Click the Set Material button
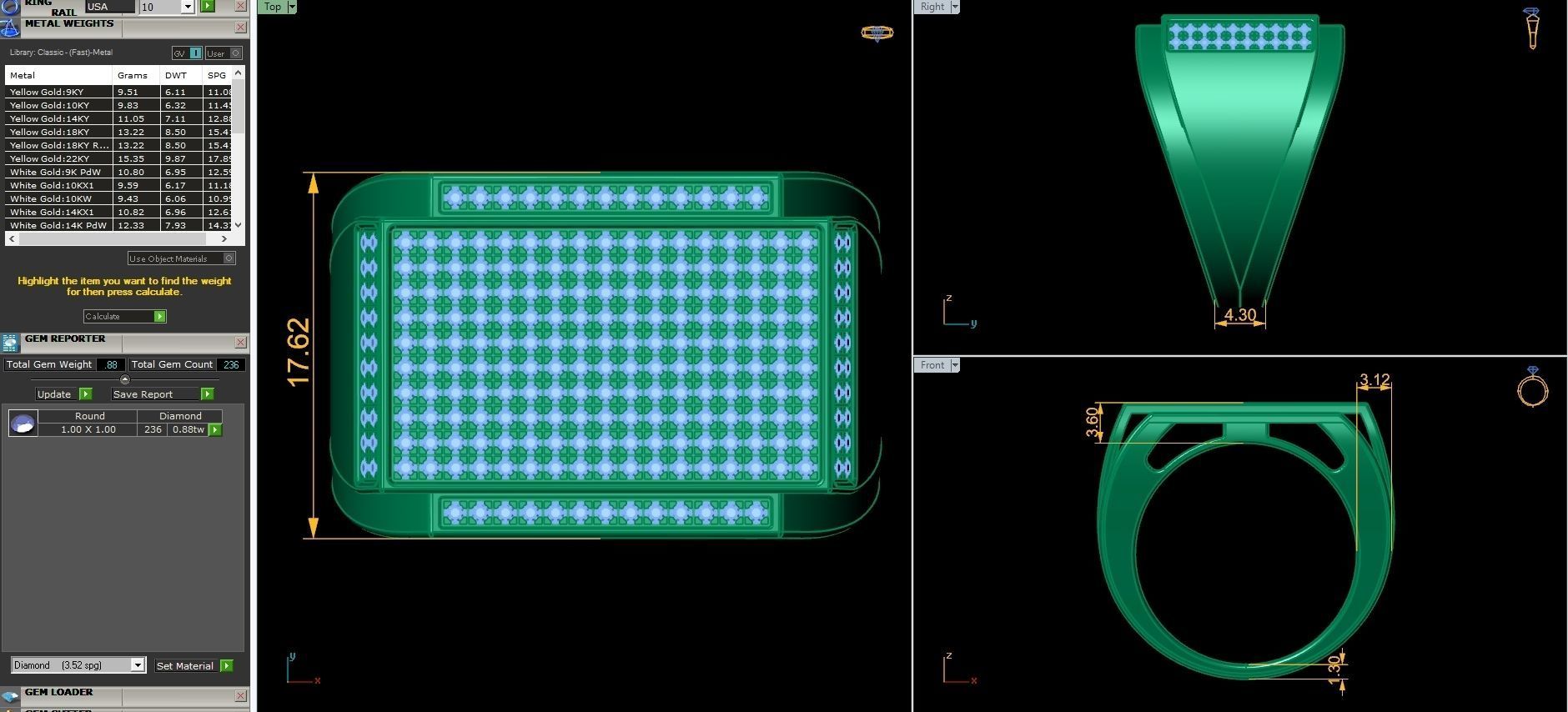Screen dimensions: 1568x712 [x=186, y=665]
